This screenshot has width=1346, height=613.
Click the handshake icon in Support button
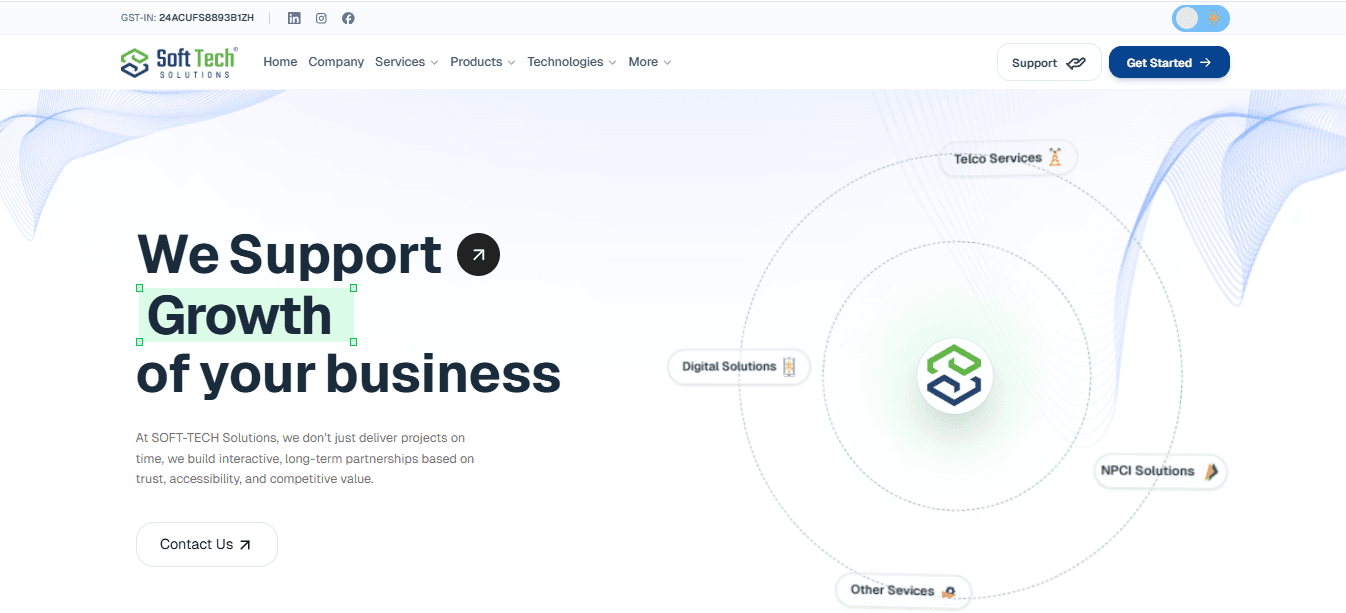[1075, 63]
